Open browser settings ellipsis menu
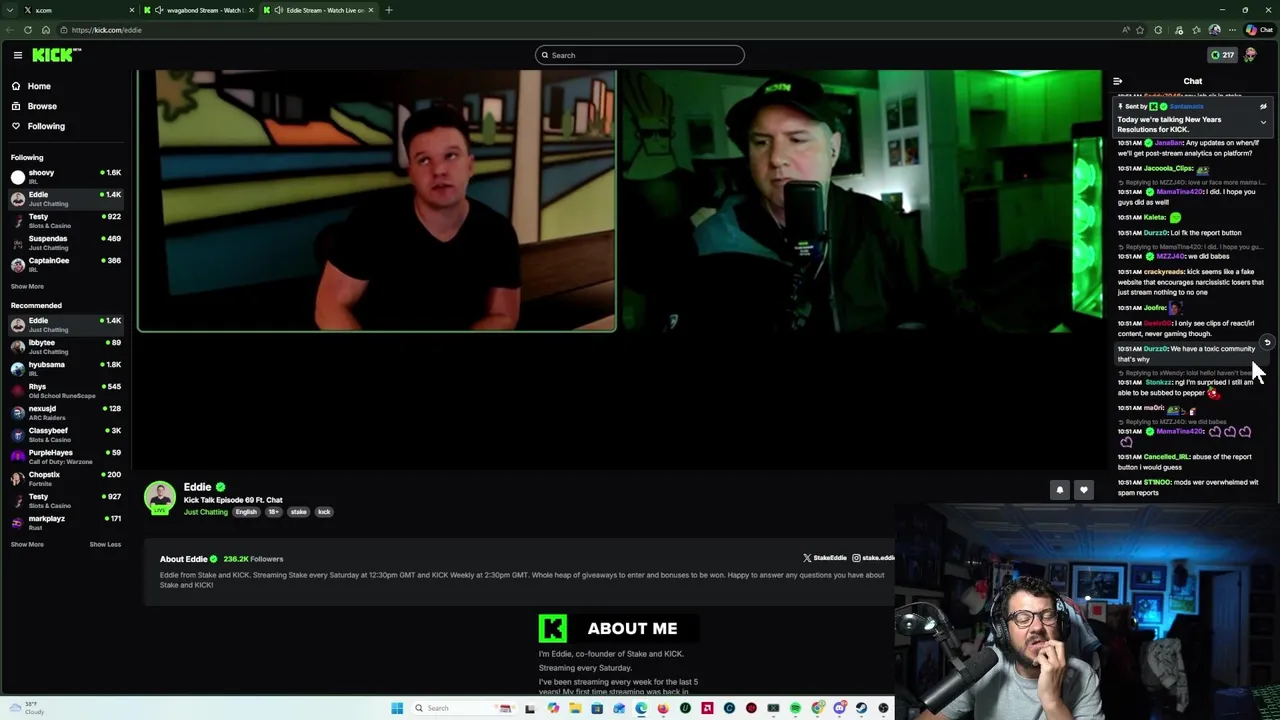This screenshot has width=1280, height=720. [1232, 30]
